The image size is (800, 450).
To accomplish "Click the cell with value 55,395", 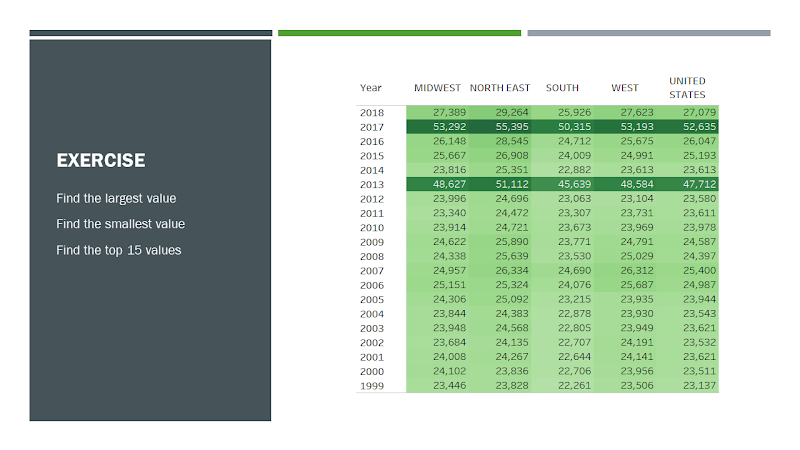I will (500, 127).
